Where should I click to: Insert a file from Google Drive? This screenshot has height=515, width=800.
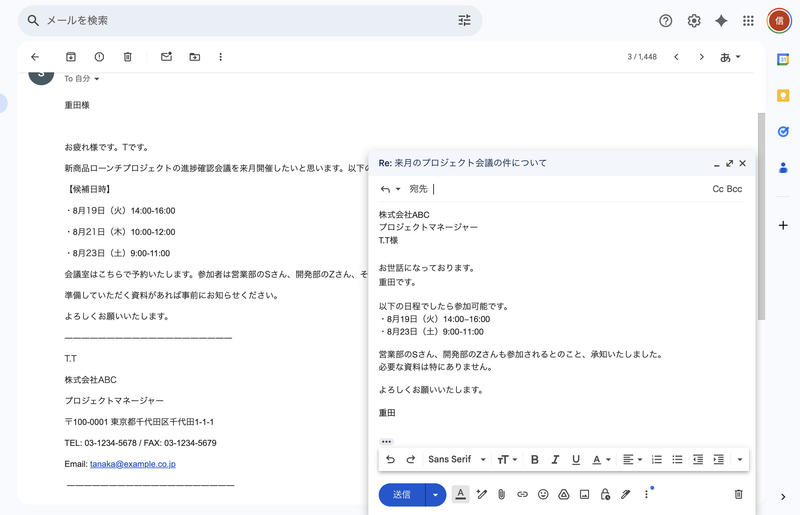(x=564, y=494)
